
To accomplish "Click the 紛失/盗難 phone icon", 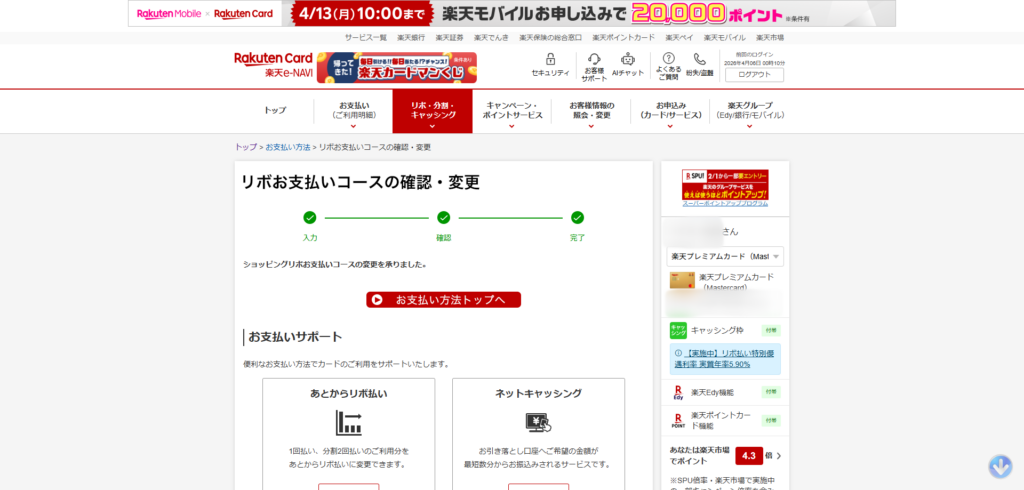I will tap(700, 60).
